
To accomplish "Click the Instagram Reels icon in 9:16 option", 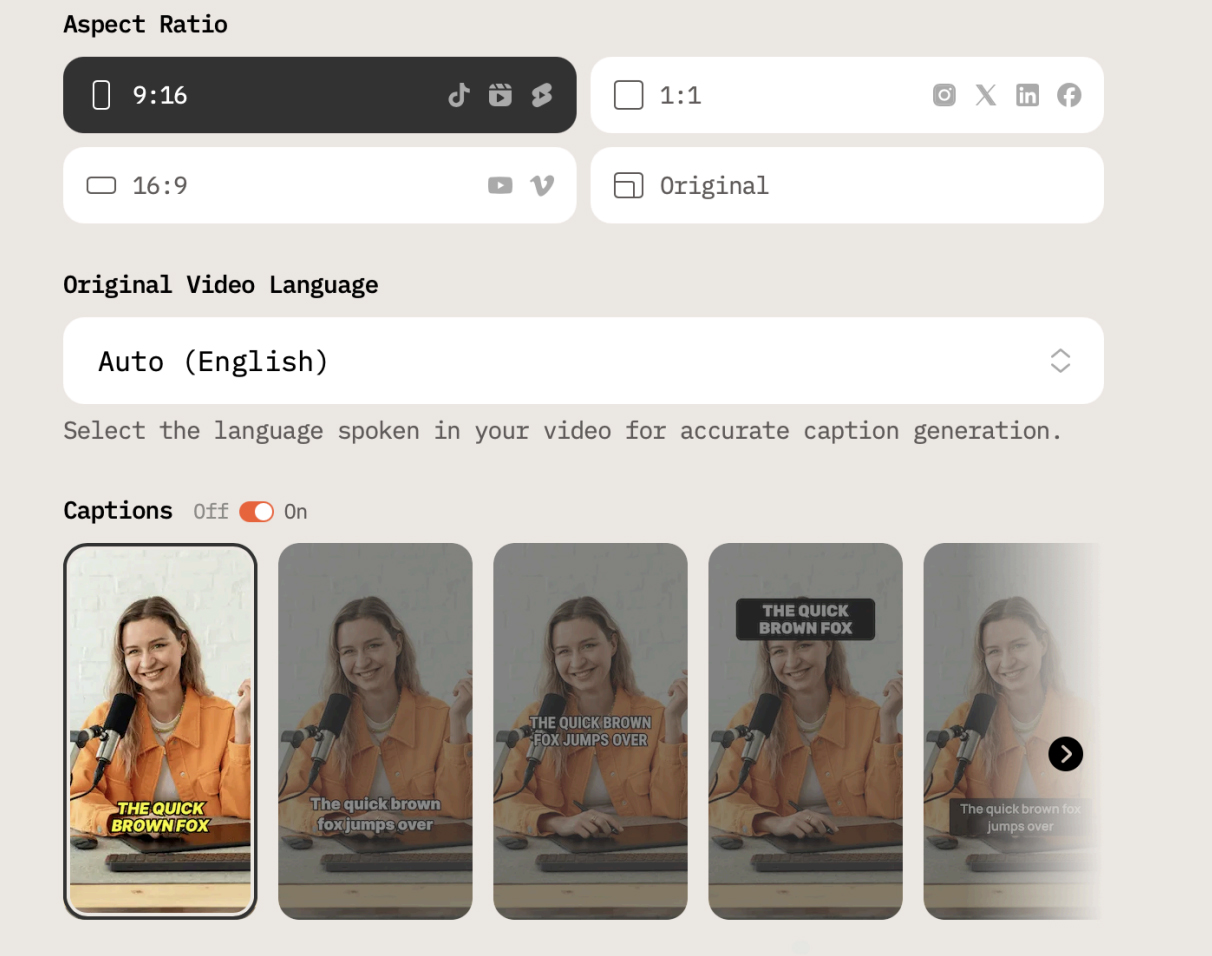I will [x=500, y=95].
